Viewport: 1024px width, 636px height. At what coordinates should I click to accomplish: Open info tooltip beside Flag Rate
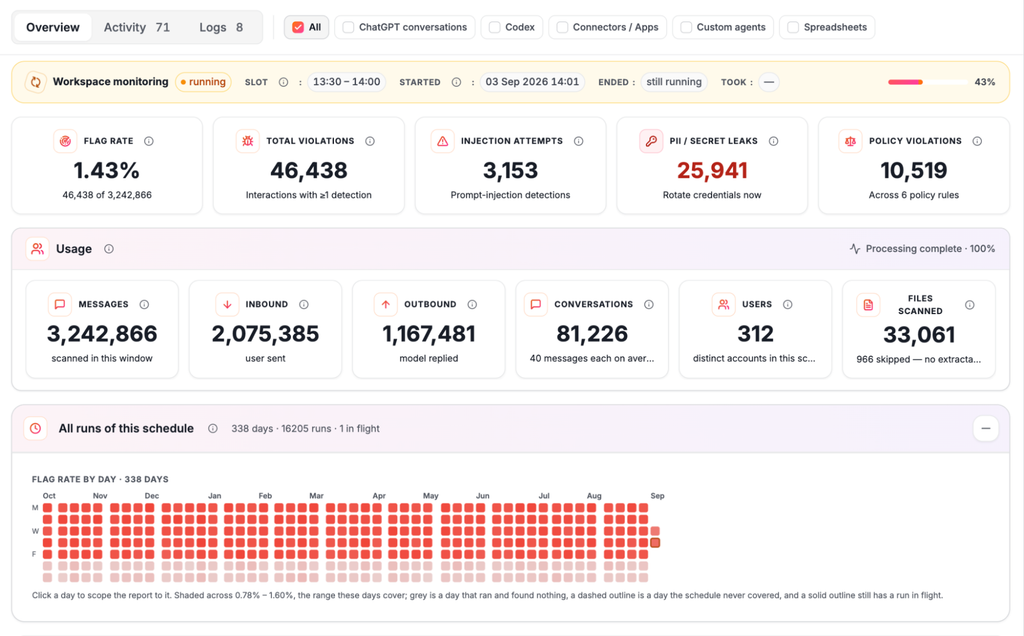pyautogui.click(x=149, y=141)
